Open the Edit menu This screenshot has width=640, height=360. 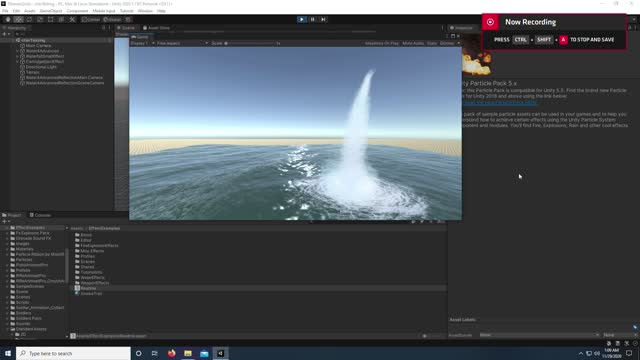(16, 11)
